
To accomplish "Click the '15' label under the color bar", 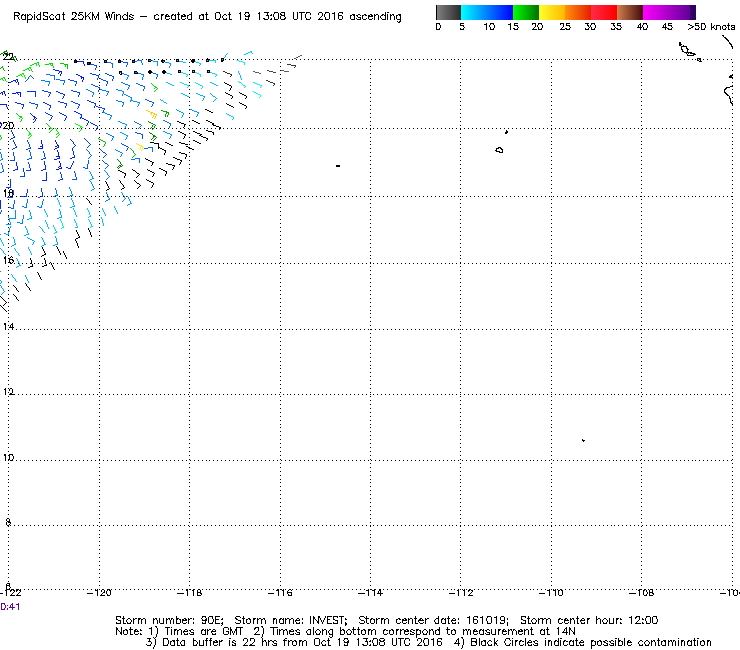I will click(x=513, y=27).
